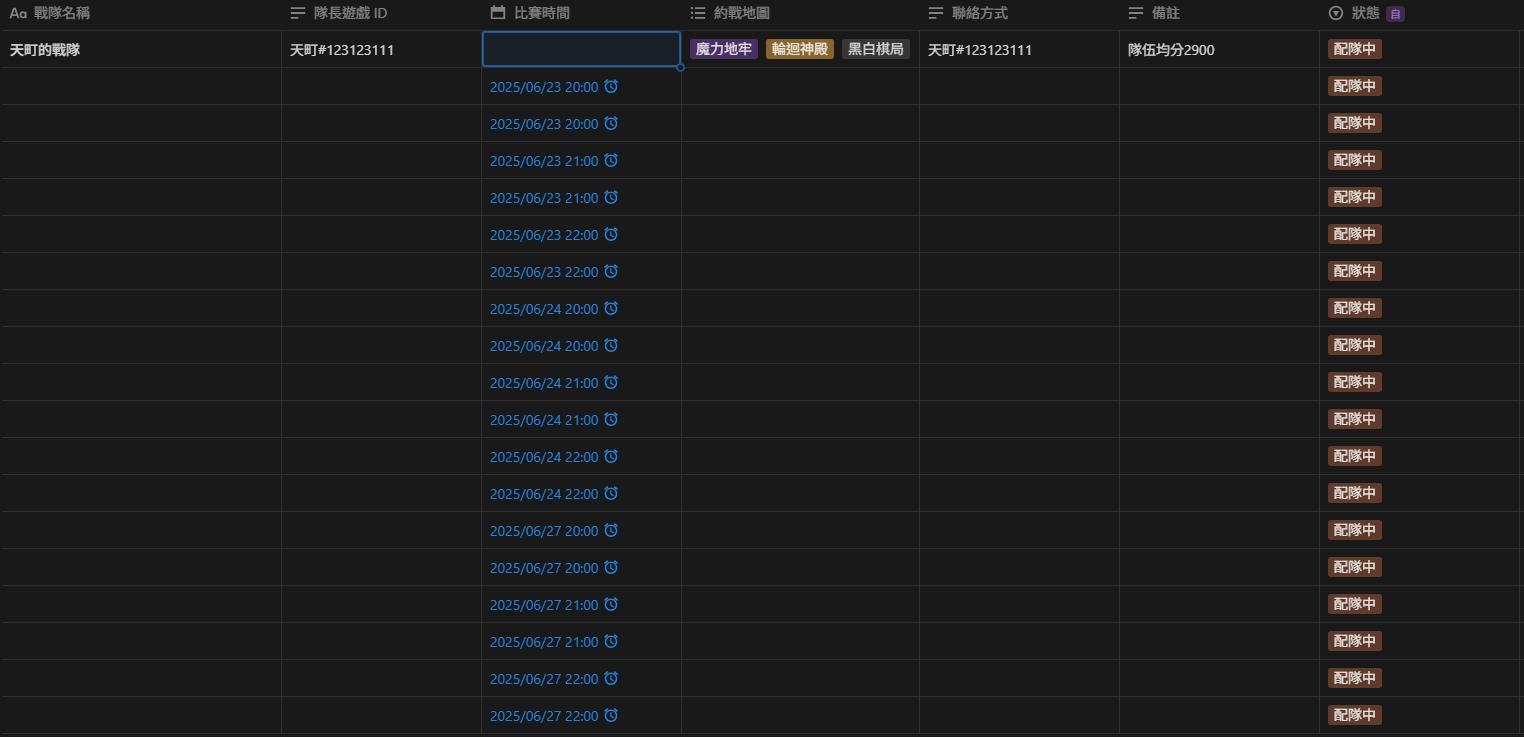Click the status icon beside 狀態 header
The image size is (1524, 737).
pyautogui.click(x=1336, y=13)
